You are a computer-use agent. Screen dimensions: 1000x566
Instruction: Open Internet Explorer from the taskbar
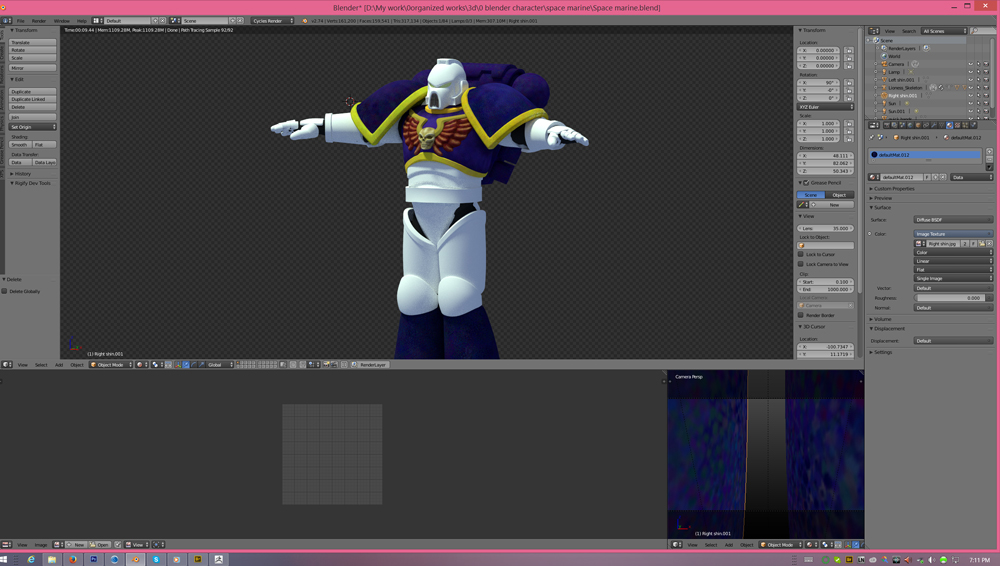pyautogui.click(x=31, y=559)
